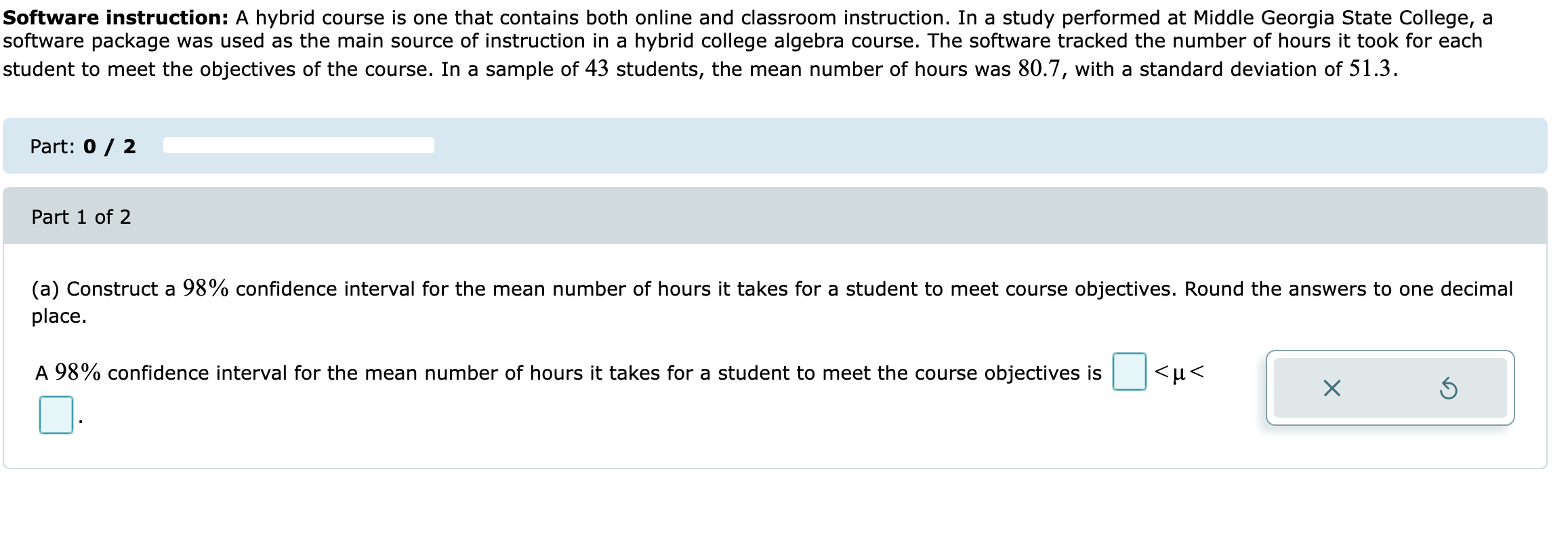Screen dimensions: 1568x537
Task: Click the progress bar next to Part: 0 / 2
Action: pos(298,144)
